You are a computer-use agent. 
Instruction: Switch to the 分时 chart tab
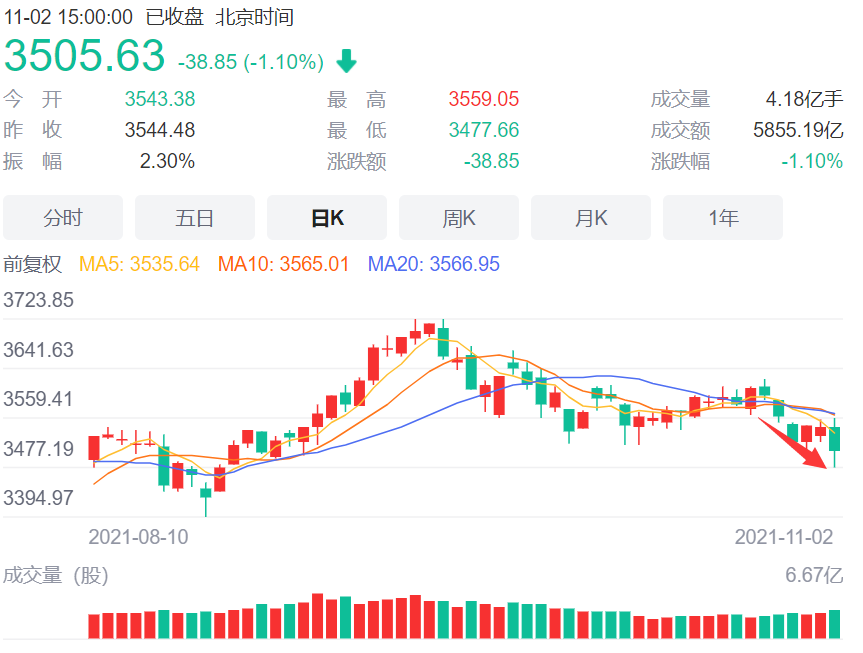(63, 218)
